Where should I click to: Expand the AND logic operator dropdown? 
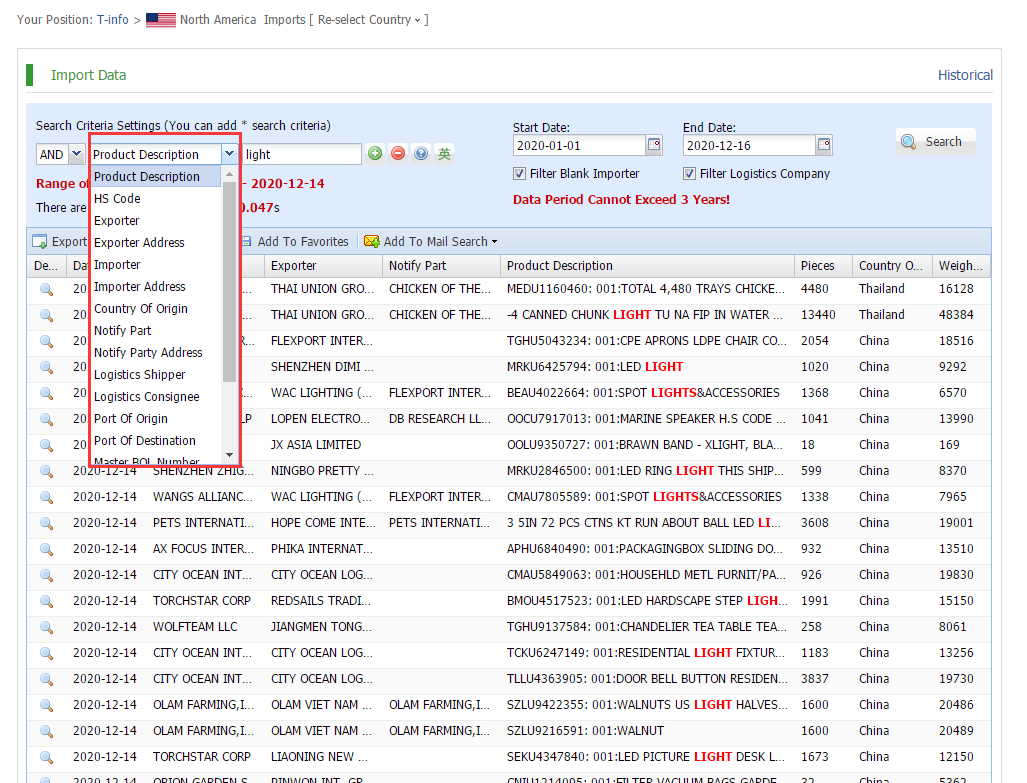[76, 154]
